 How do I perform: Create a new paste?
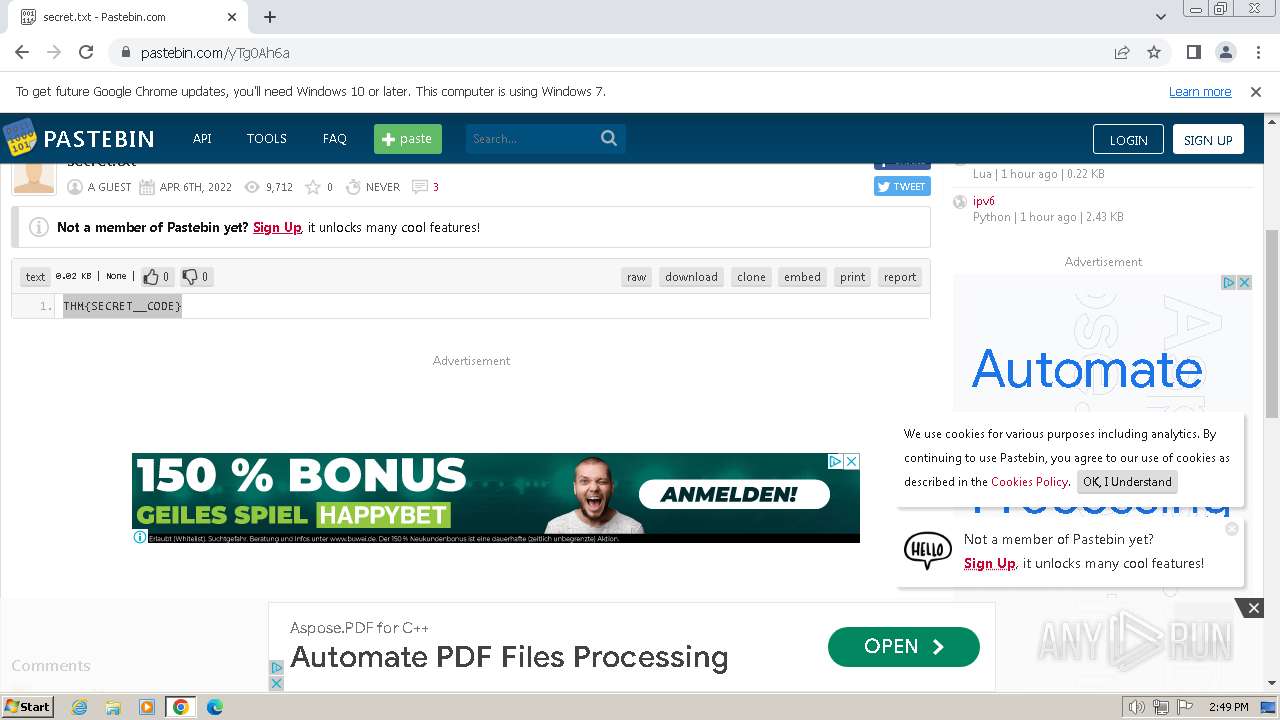tap(408, 138)
